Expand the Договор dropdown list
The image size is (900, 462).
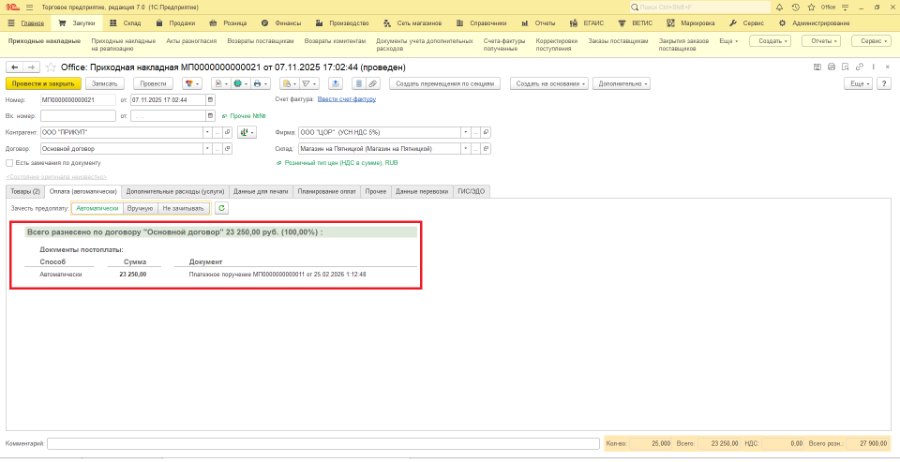pyautogui.click(x=208, y=149)
